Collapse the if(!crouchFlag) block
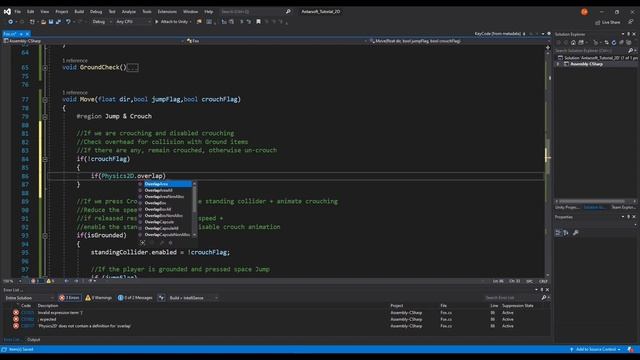Screen dimensions: 640x360 click(x=45, y=159)
